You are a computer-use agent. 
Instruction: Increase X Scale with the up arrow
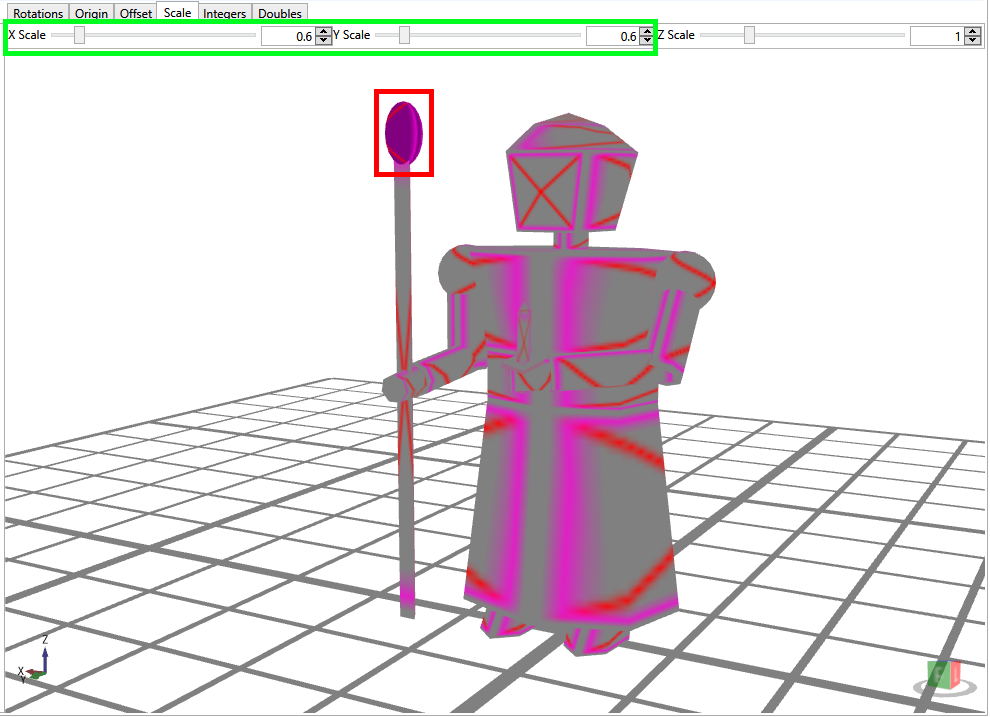(x=323, y=31)
